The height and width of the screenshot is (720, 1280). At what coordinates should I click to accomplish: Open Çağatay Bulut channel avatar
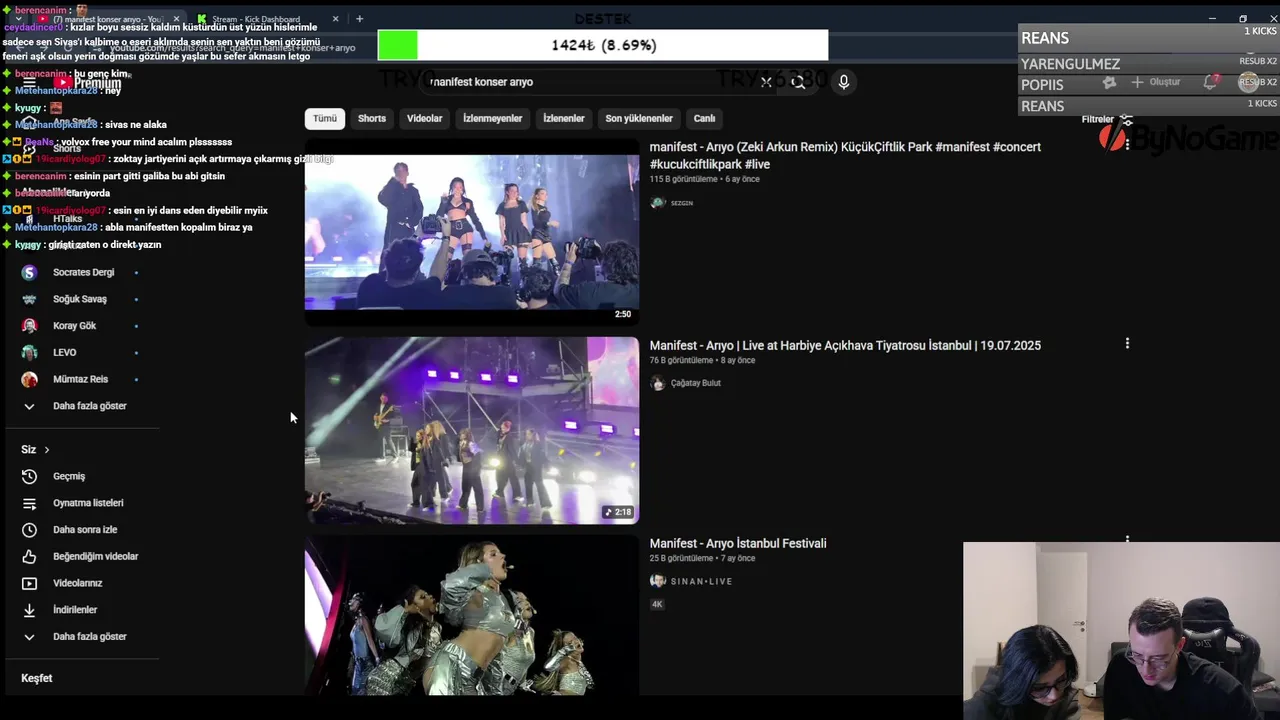[657, 383]
